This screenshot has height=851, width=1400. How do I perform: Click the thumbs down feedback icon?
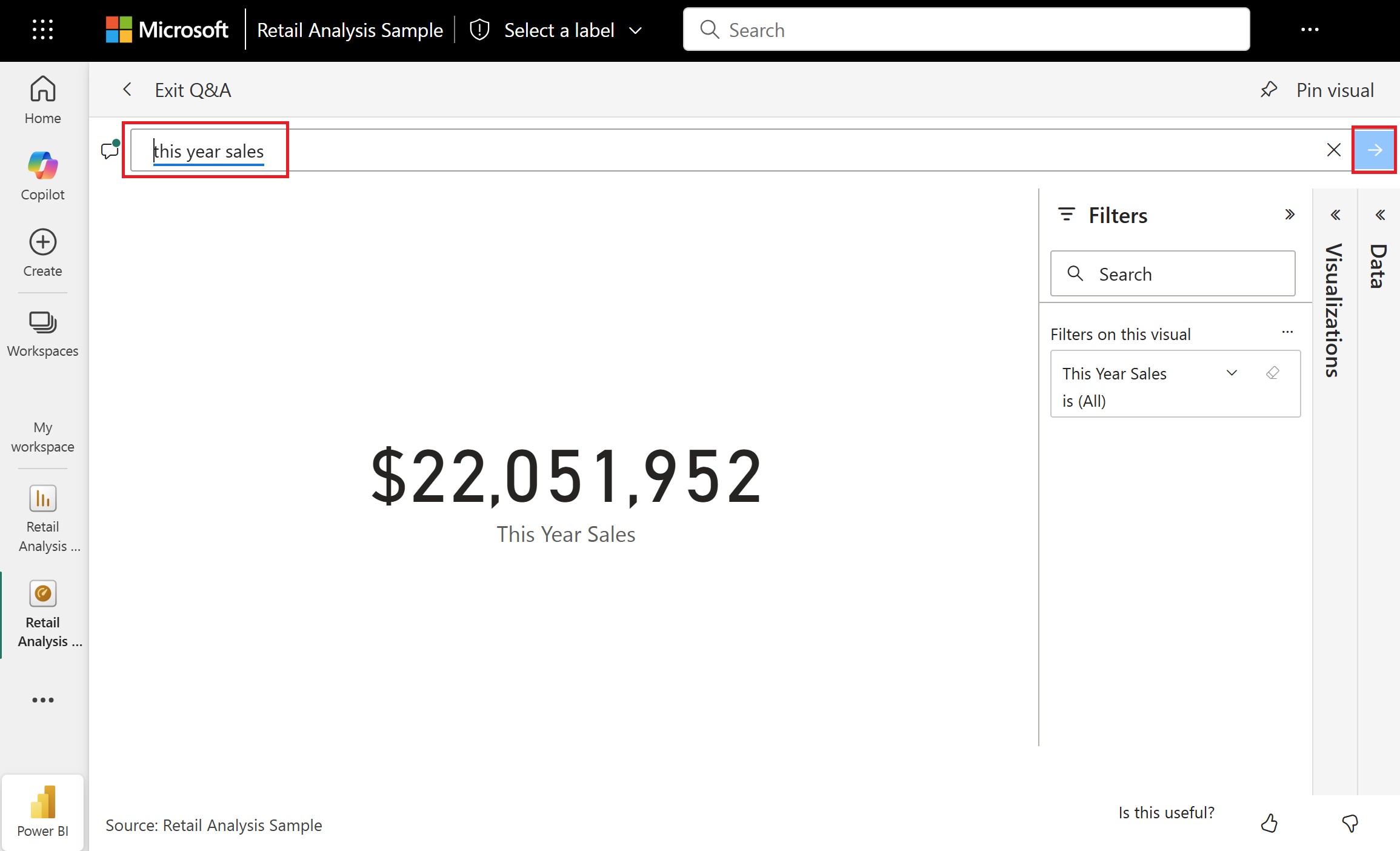(1350, 823)
